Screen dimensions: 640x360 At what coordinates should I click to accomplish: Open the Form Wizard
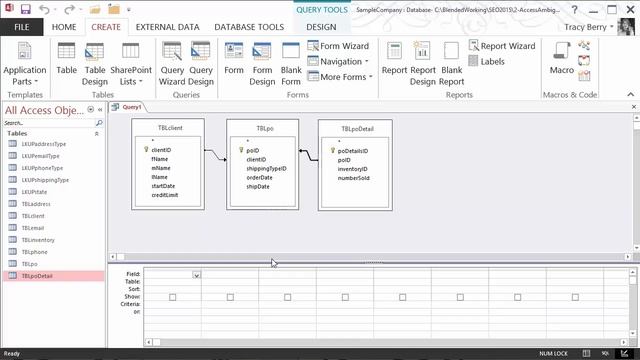click(338, 46)
